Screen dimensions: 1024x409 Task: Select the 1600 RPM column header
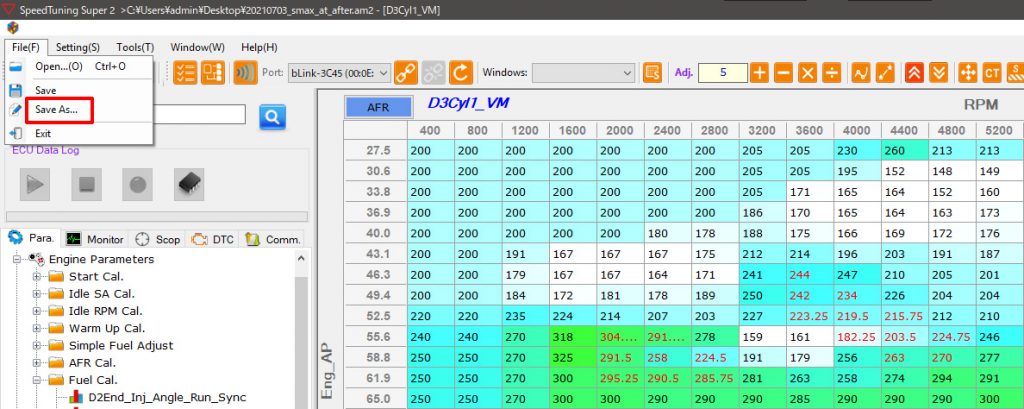point(573,131)
